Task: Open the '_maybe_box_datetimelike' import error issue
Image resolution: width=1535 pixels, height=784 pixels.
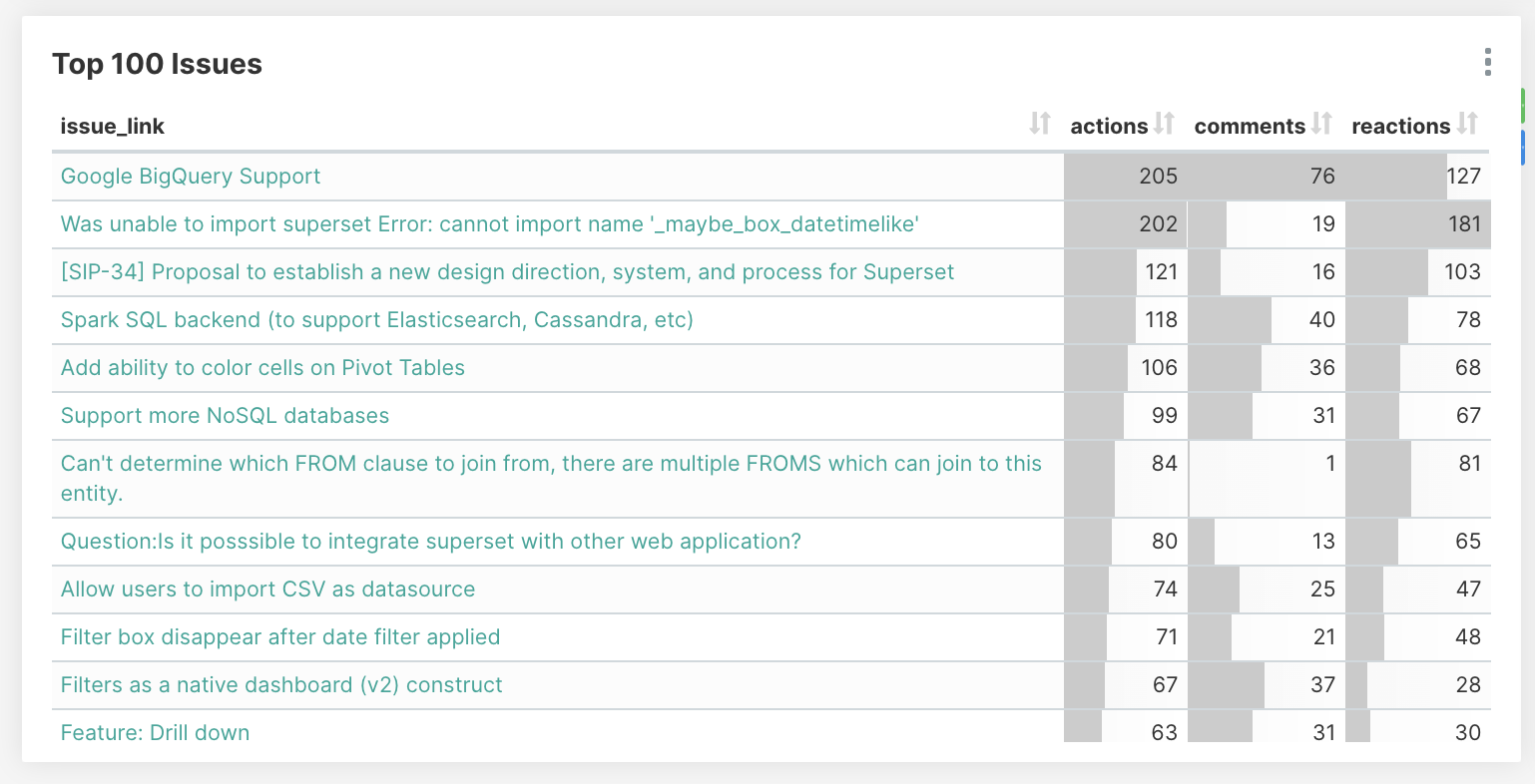Action: pos(489,224)
